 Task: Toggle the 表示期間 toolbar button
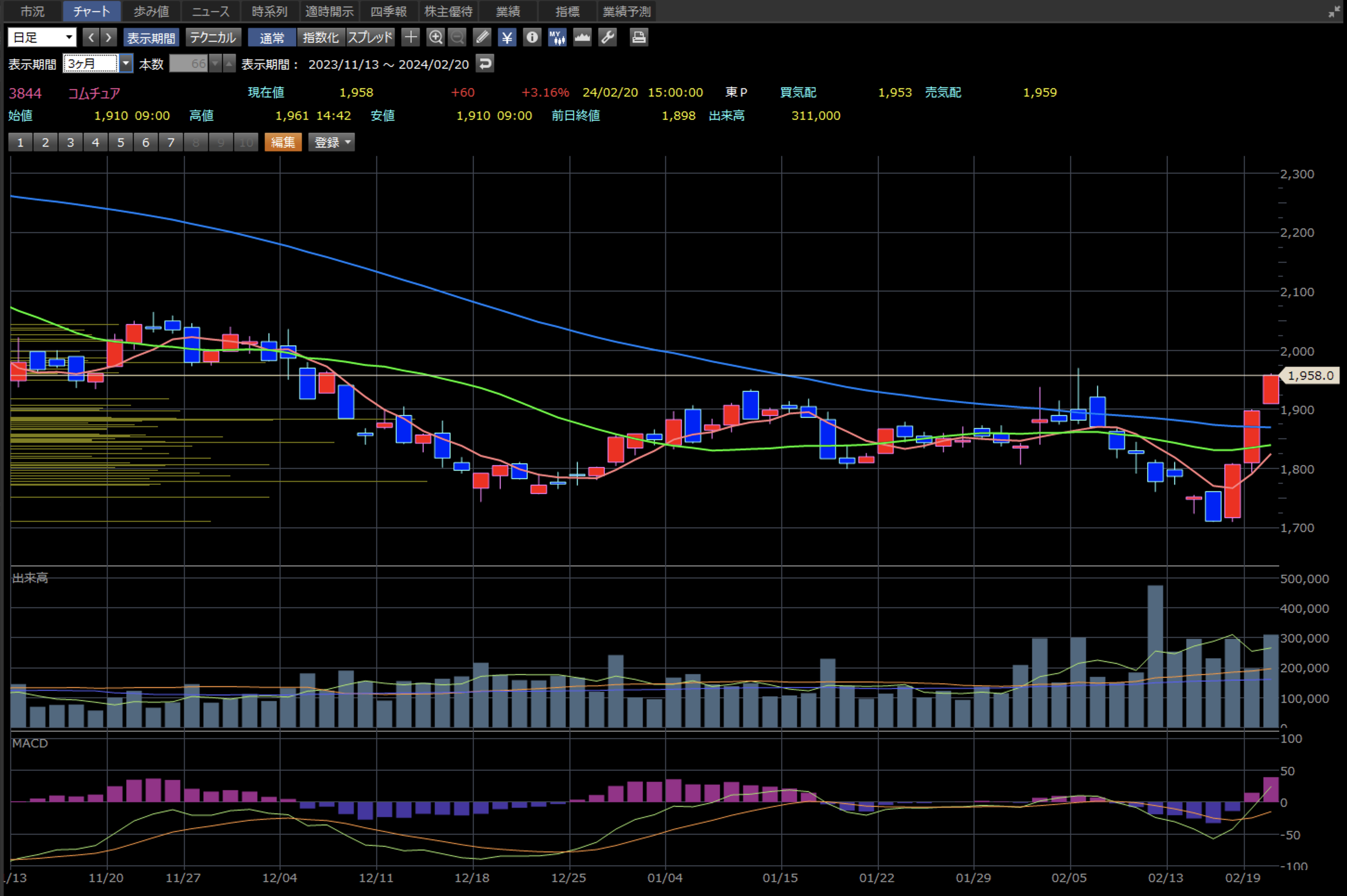tap(151, 38)
